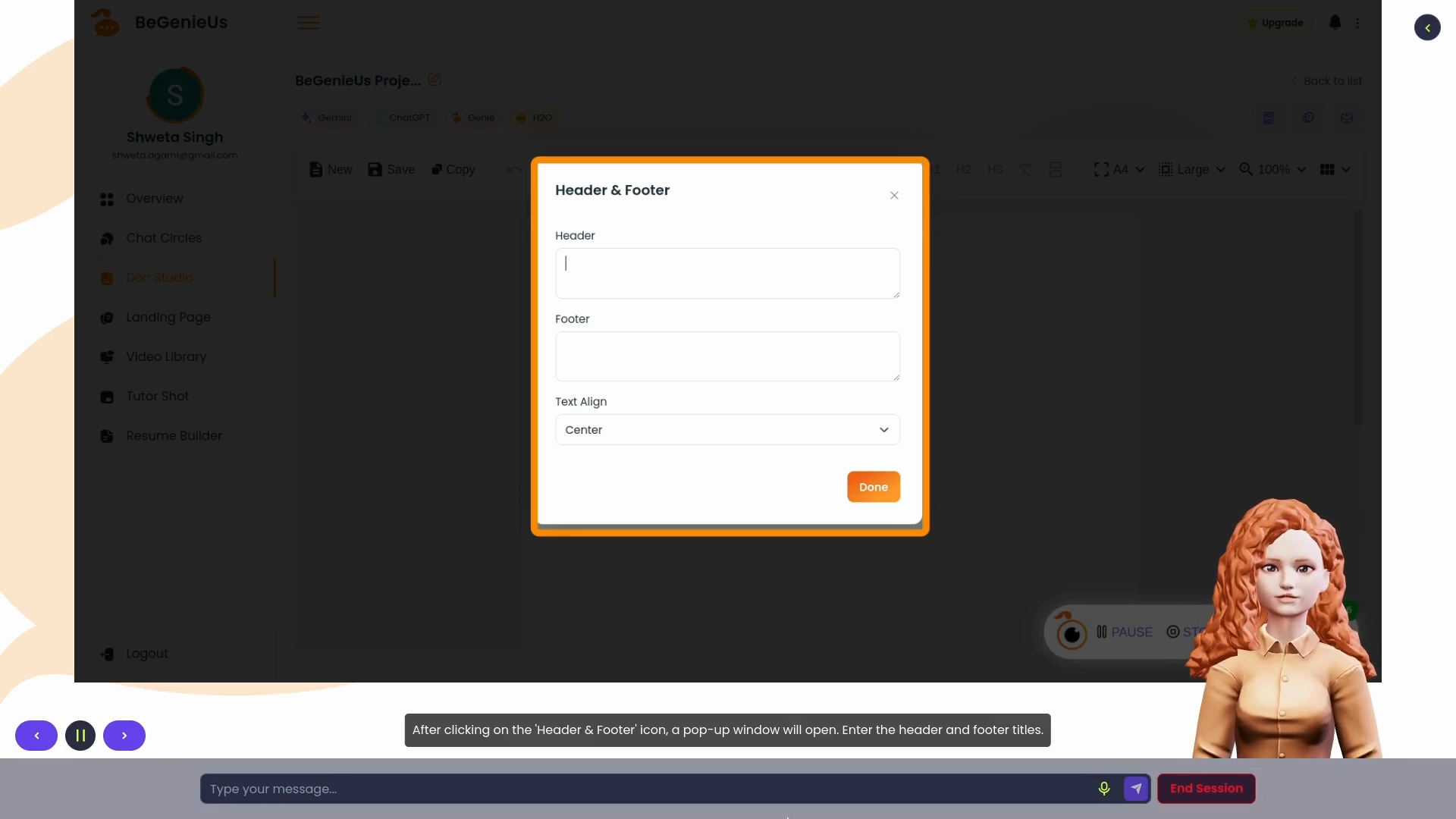Image resolution: width=1456 pixels, height=819 pixels.
Task: Click the Type your message input
Action: coord(645,789)
